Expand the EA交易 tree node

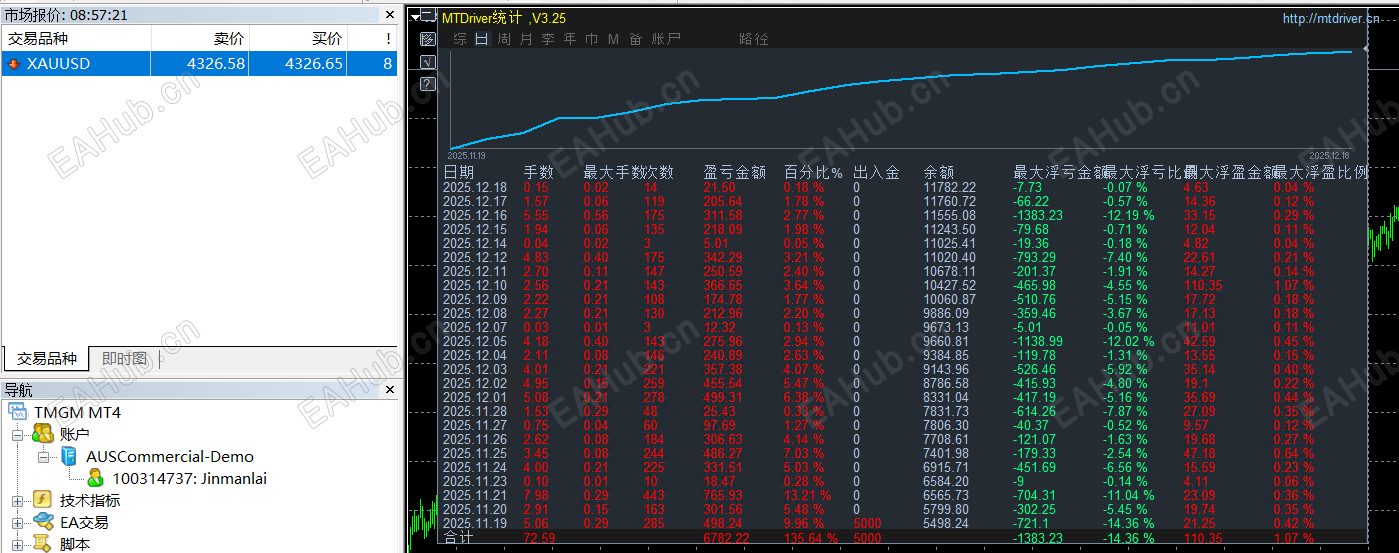[x=17, y=523]
